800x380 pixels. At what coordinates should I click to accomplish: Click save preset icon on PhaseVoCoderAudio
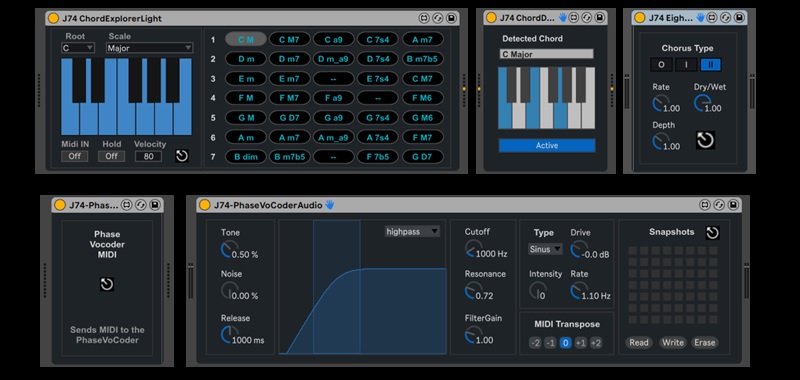(x=733, y=205)
